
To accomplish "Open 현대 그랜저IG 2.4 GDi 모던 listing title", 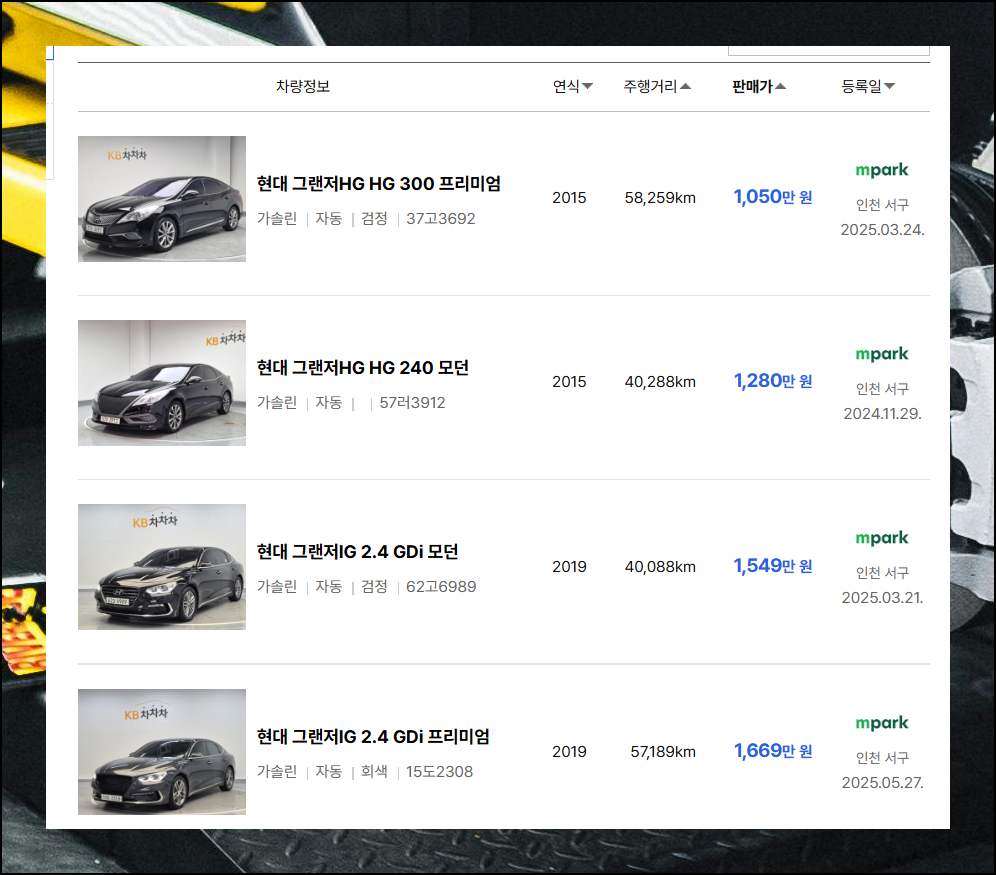I will coord(358,552).
